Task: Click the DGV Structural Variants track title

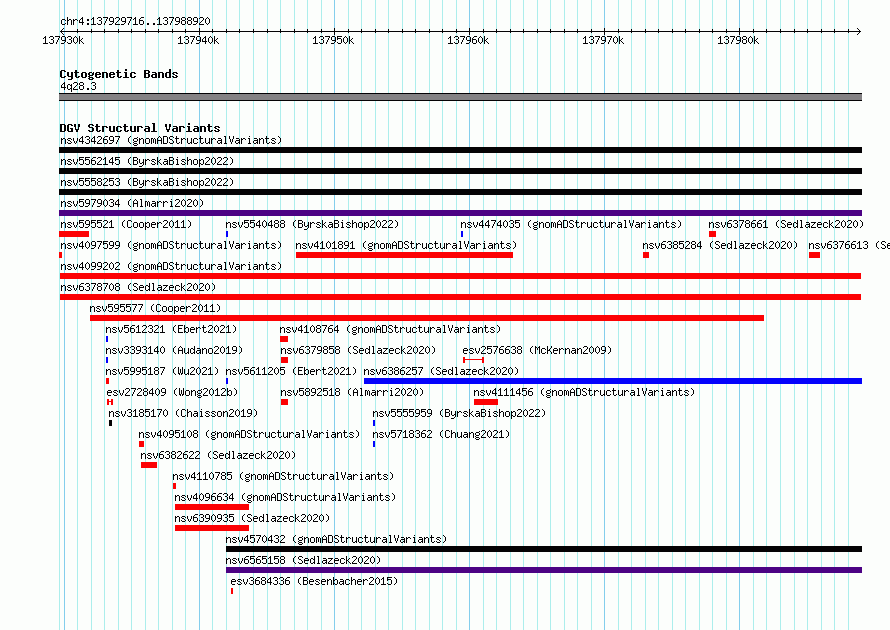Action: click(140, 128)
